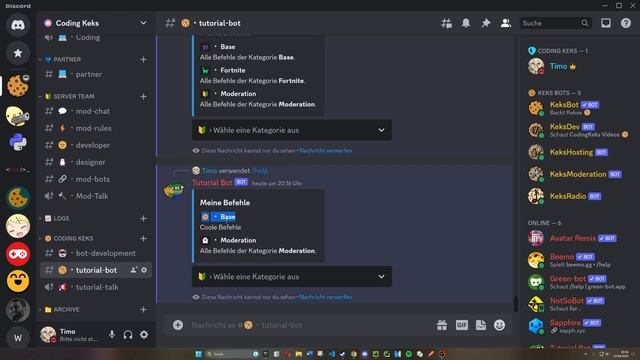This screenshot has width=640, height=360.
Task: Open the mod-chat channel
Action: click(x=96, y=111)
